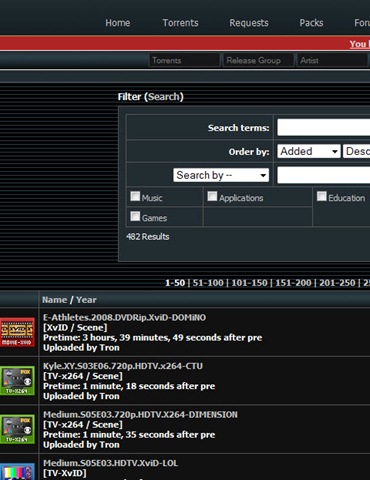Screen dimensions: 370x480
Task: Click '[TV-XviD]' tag text
Action: click(65, 473)
